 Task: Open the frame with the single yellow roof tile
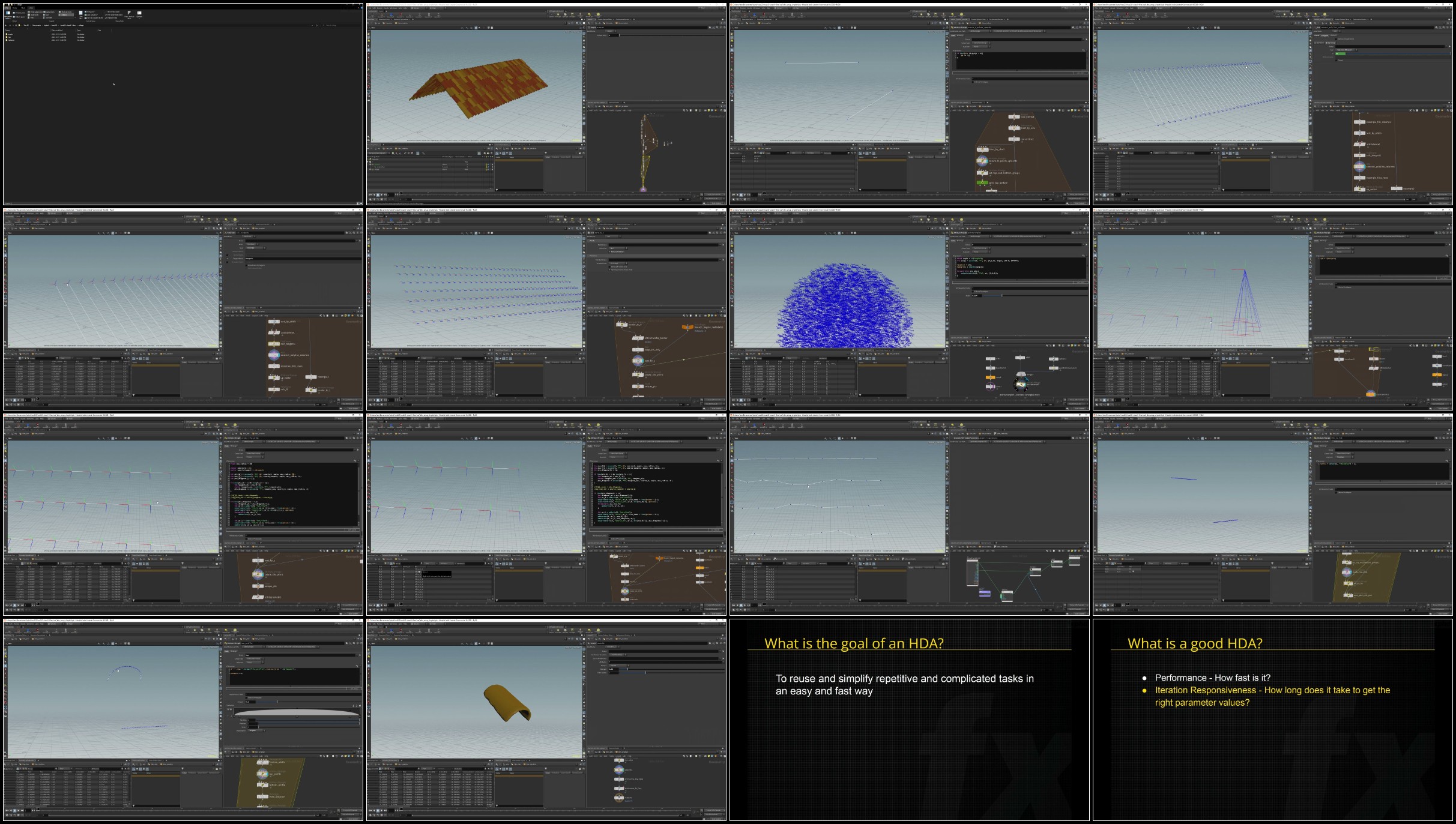tap(546, 720)
